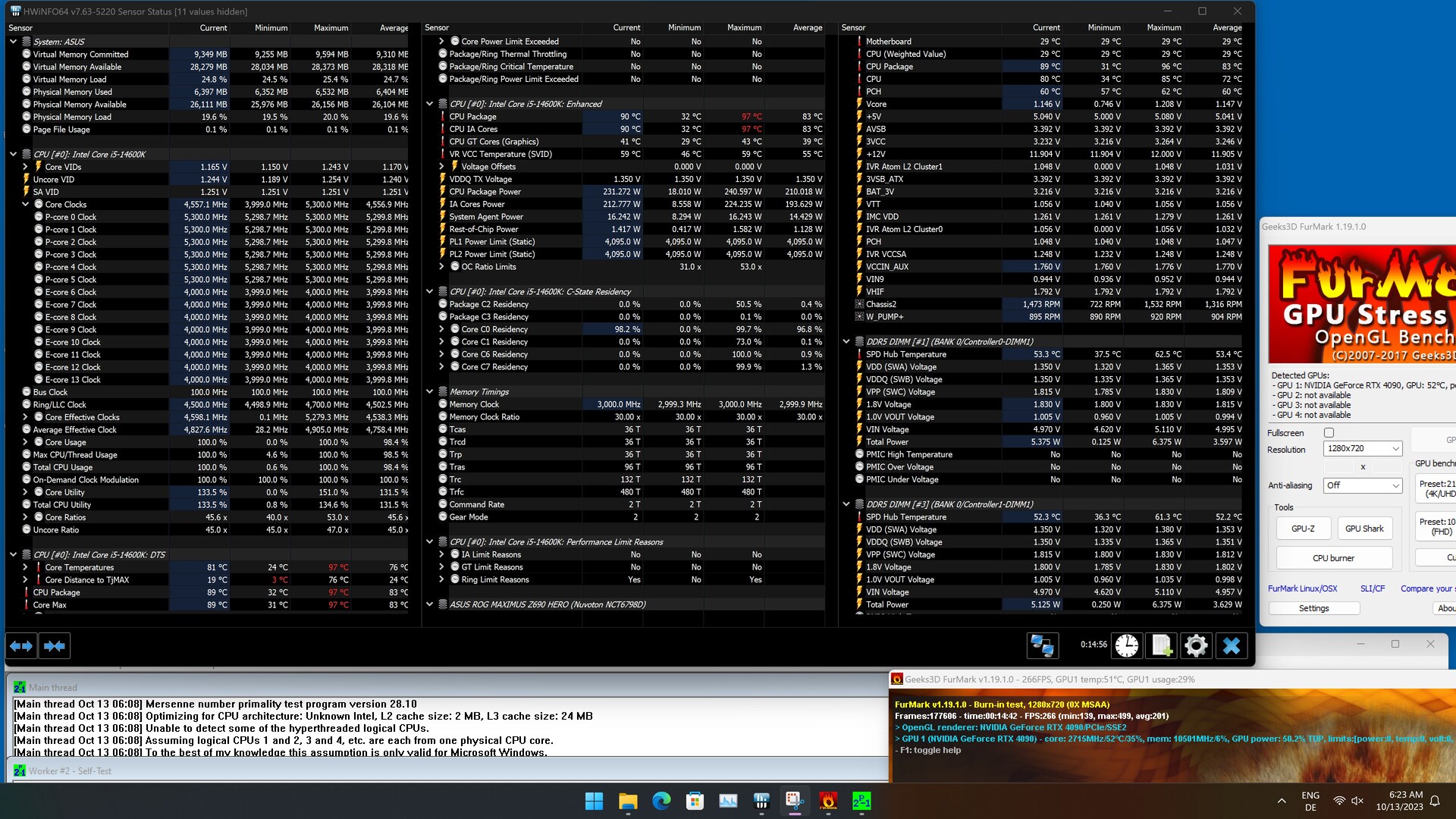Switch to the Snipping Tool taskbar icon

(x=795, y=801)
